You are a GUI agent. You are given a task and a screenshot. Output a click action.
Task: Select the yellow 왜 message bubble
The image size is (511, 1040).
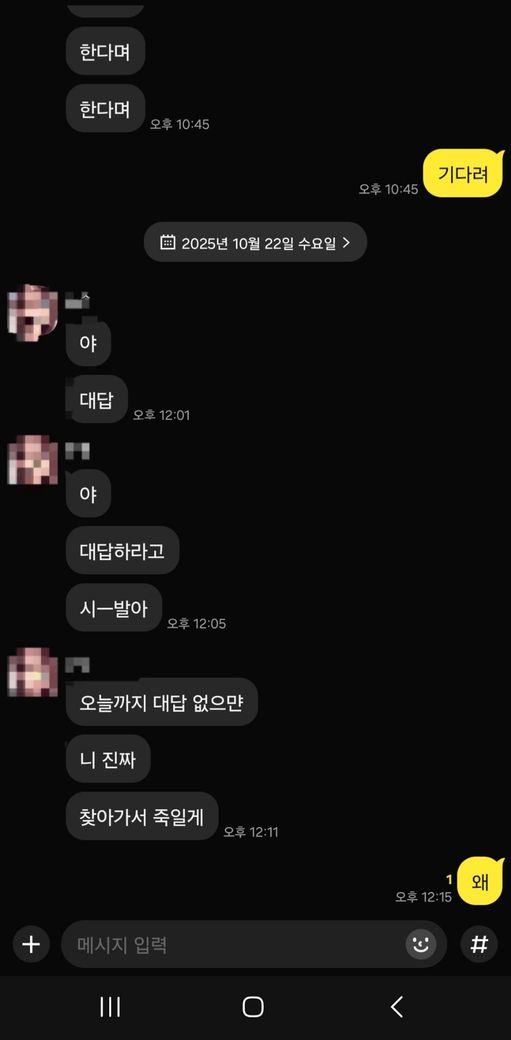click(480, 881)
